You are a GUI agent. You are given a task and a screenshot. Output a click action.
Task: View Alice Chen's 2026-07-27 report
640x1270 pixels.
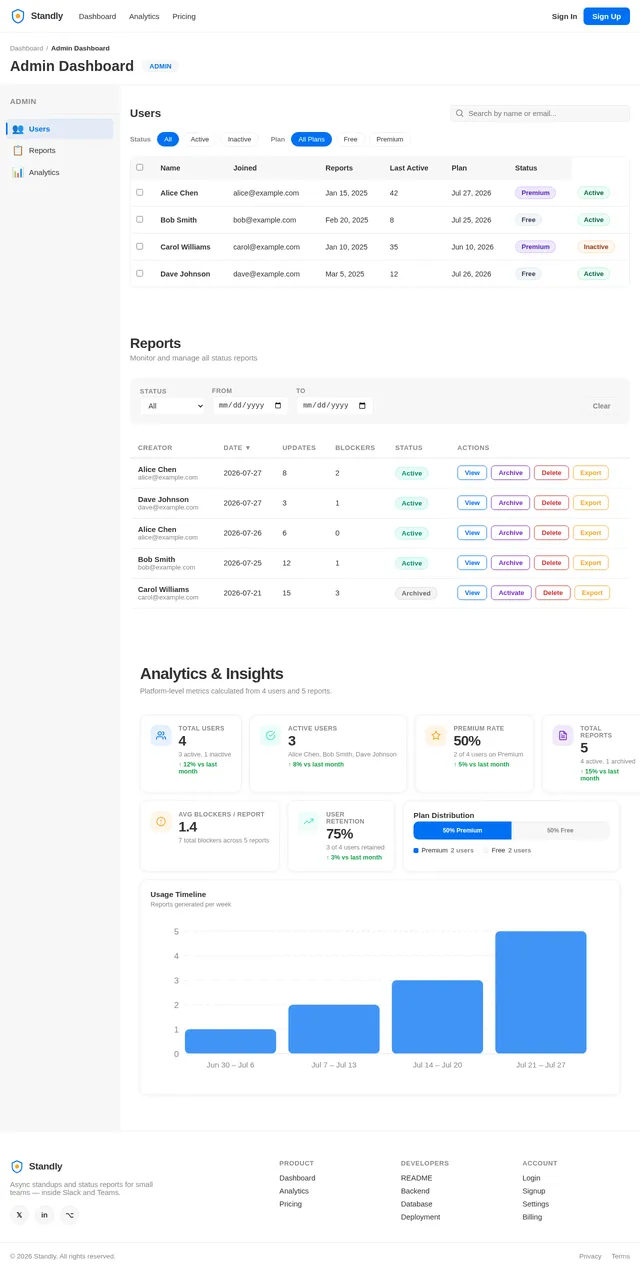pyautogui.click(x=472, y=473)
